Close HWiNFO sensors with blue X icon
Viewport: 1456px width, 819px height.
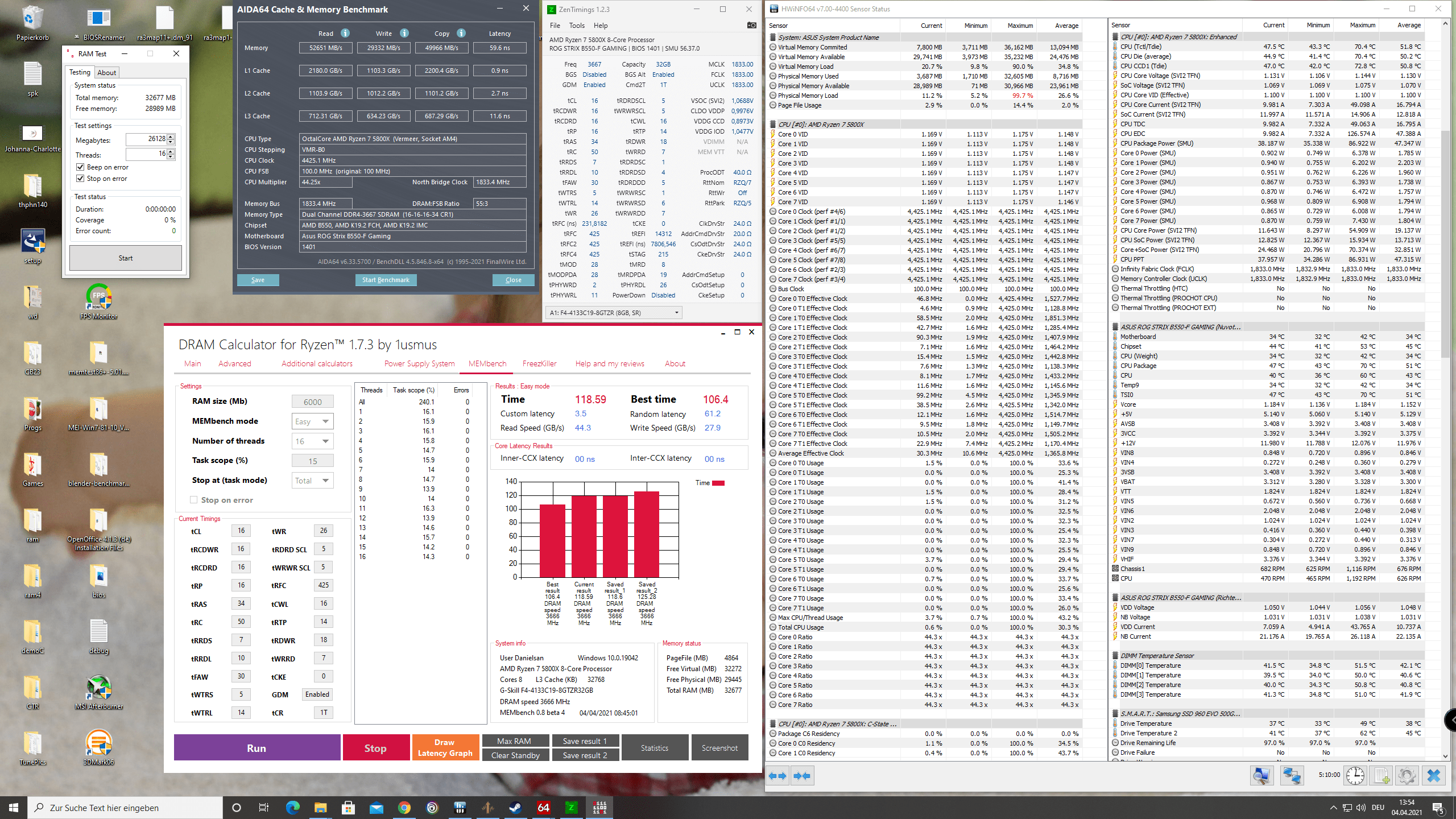(1433, 776)
